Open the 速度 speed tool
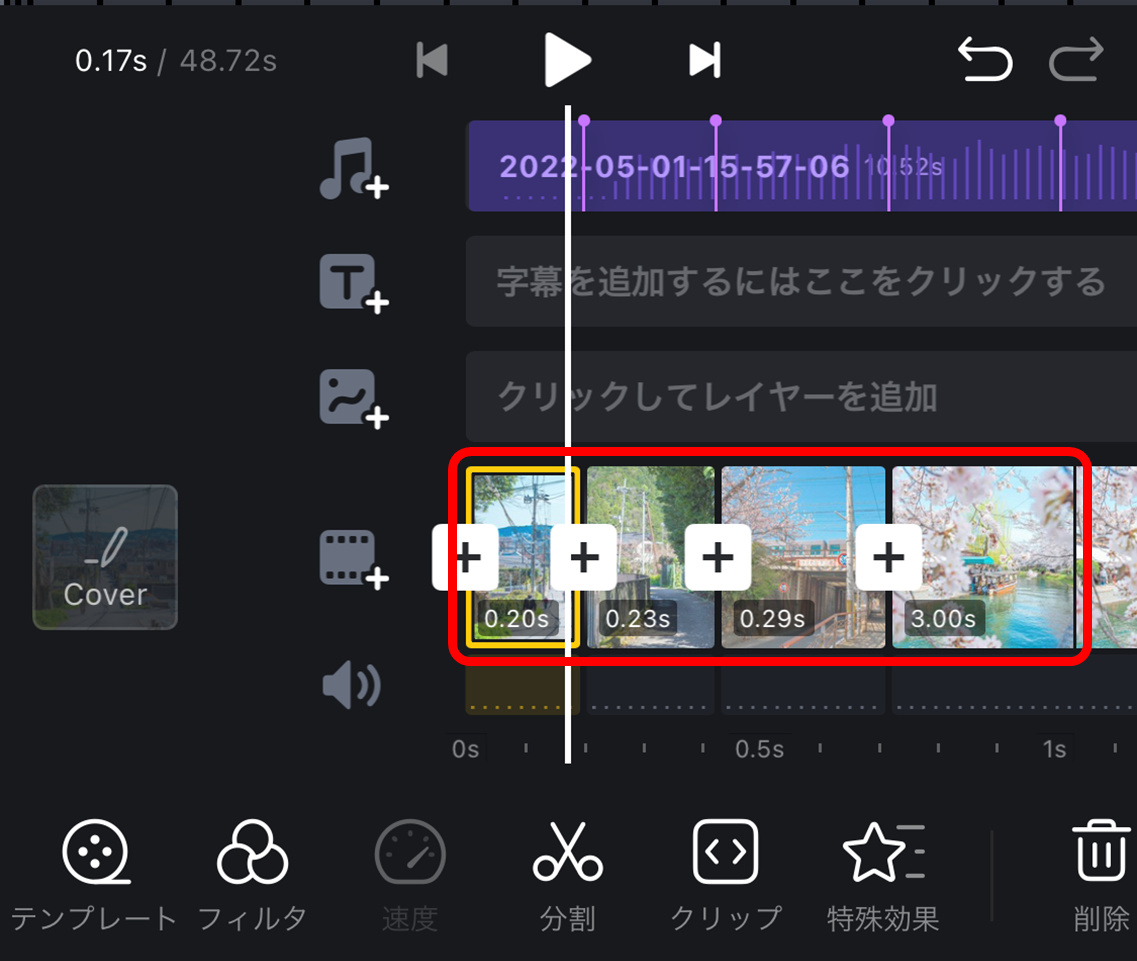This screenshot has height=961, width=1137. coord(410,876)
